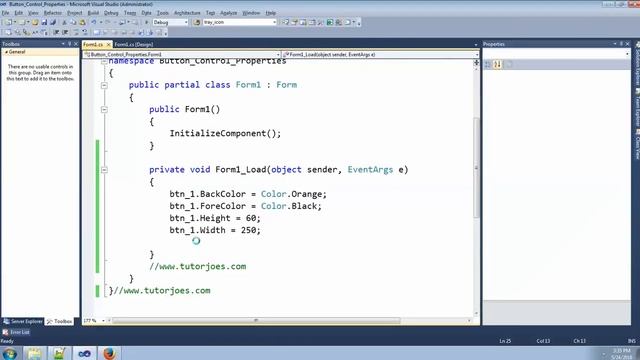Screen dimensions: 640x360
Task: Click the Save toolbar icon
Action: 44,22
